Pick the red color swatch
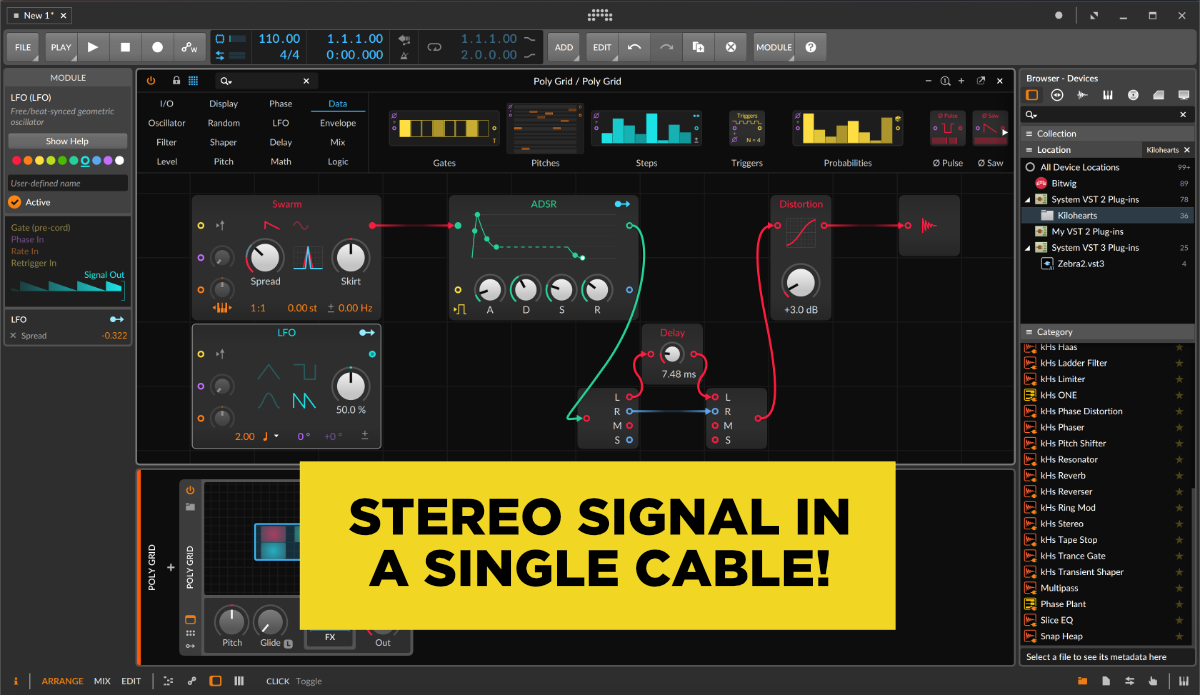Image resolution: width=1200 pixels, height=695 pixels. click(15, 160)
